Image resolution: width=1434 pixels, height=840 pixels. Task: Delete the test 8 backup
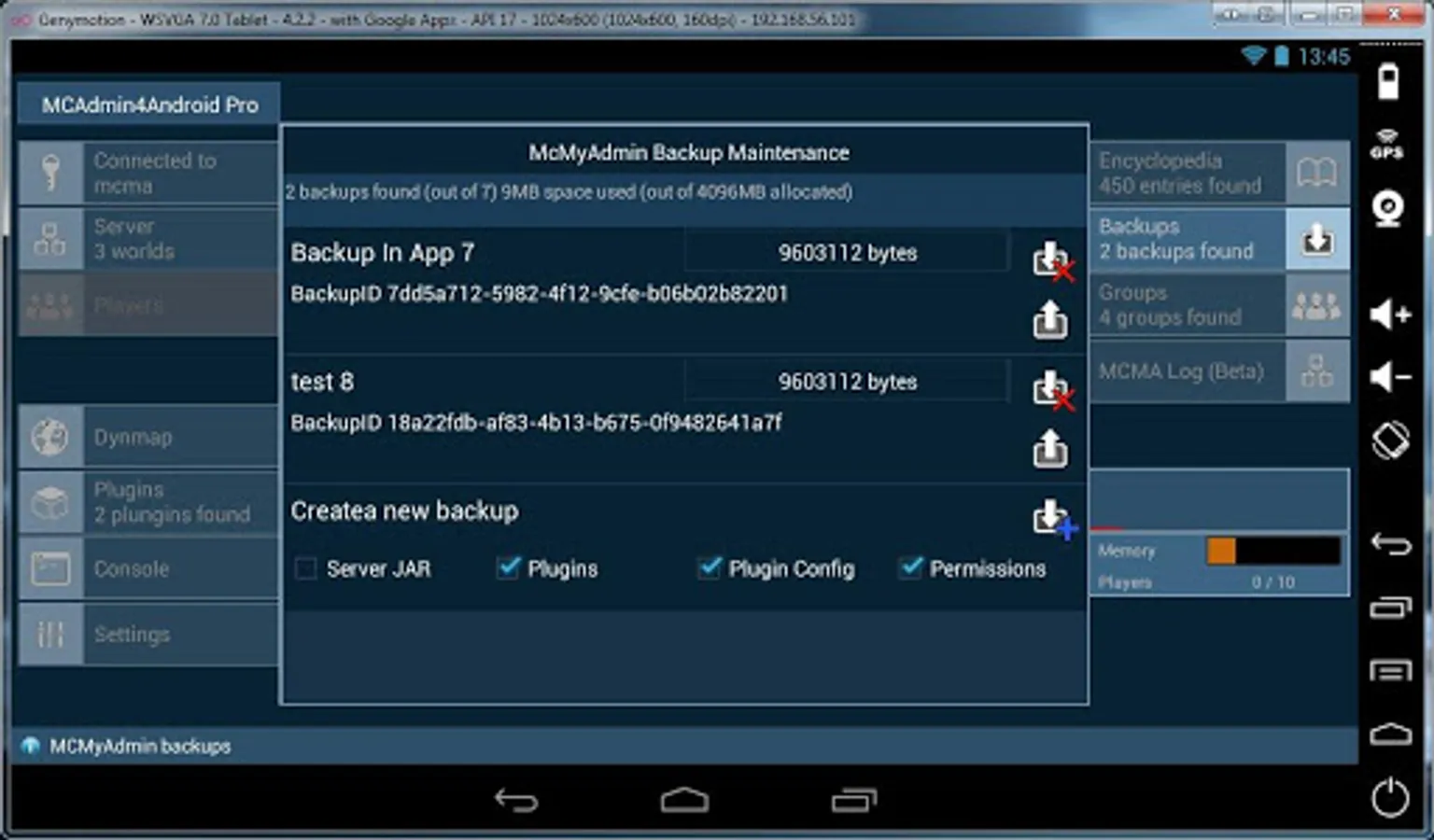point(1052,389)
